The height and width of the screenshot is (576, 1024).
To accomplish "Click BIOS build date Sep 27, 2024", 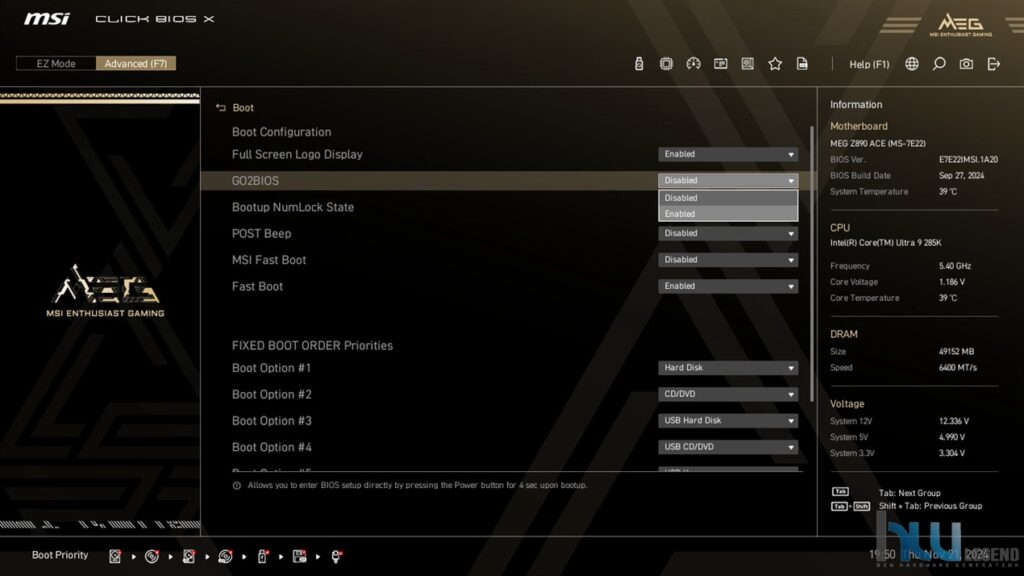I will point(961,176).
